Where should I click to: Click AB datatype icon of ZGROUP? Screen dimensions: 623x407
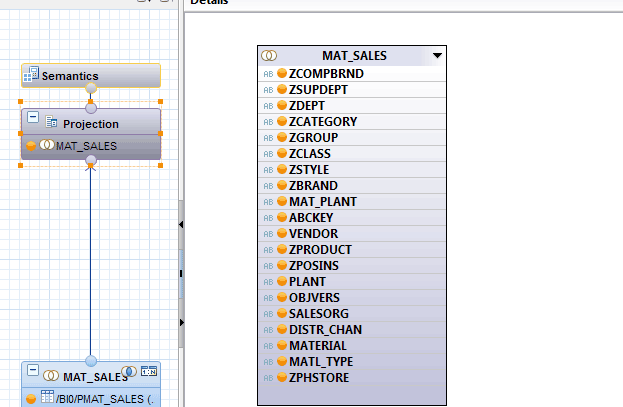[x=268, y=138]
